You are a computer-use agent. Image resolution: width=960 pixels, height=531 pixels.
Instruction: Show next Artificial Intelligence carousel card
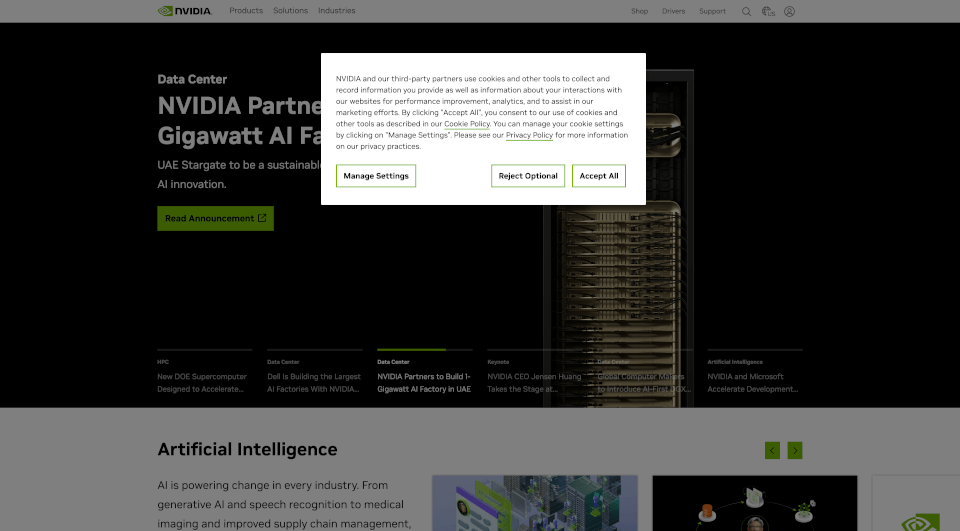click(795, 451)
